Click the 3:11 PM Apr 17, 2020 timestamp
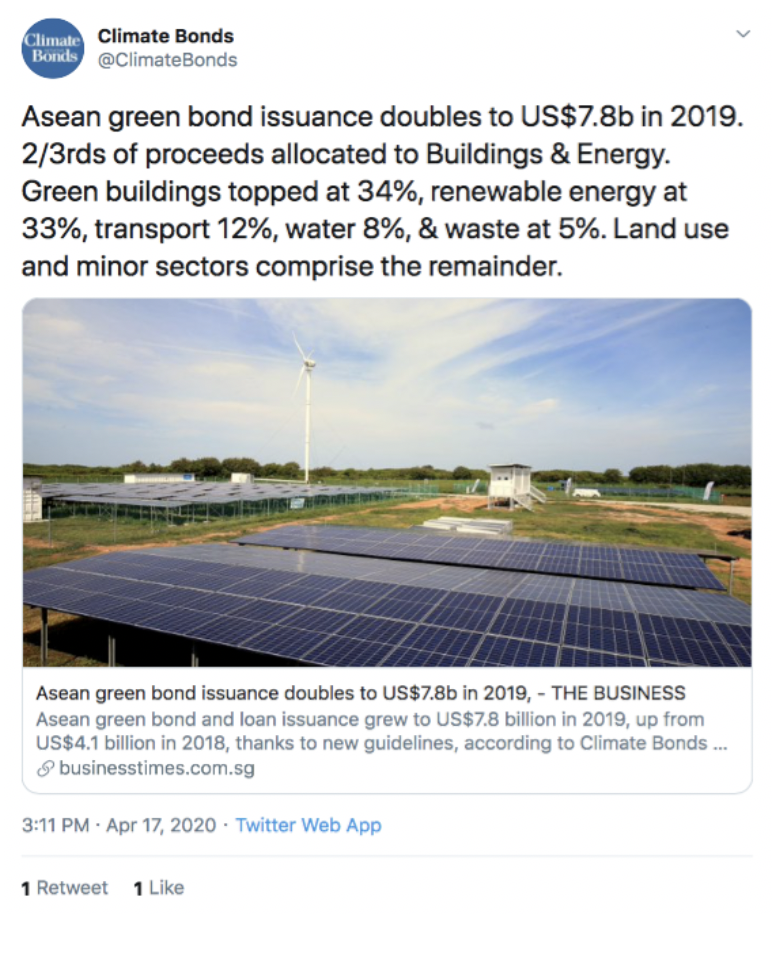This screenshot has width=778, height=962. (118, 825)
